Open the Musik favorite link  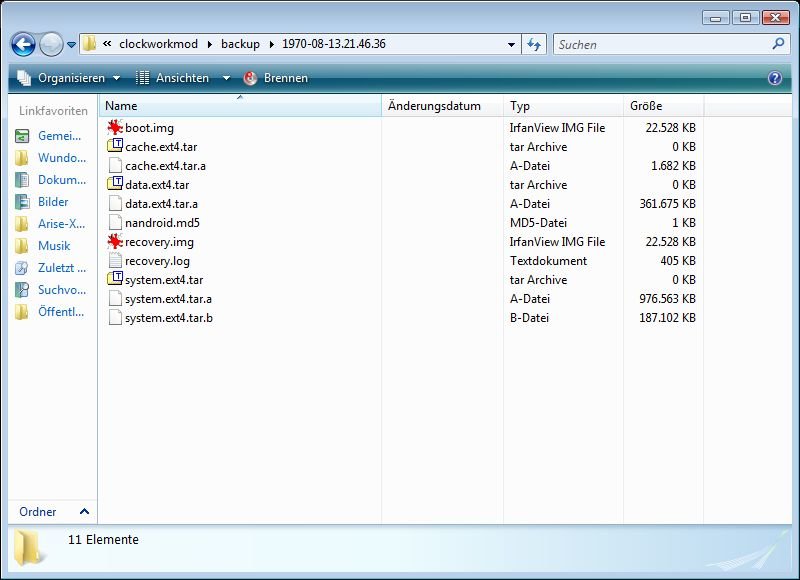coord(54,245)
